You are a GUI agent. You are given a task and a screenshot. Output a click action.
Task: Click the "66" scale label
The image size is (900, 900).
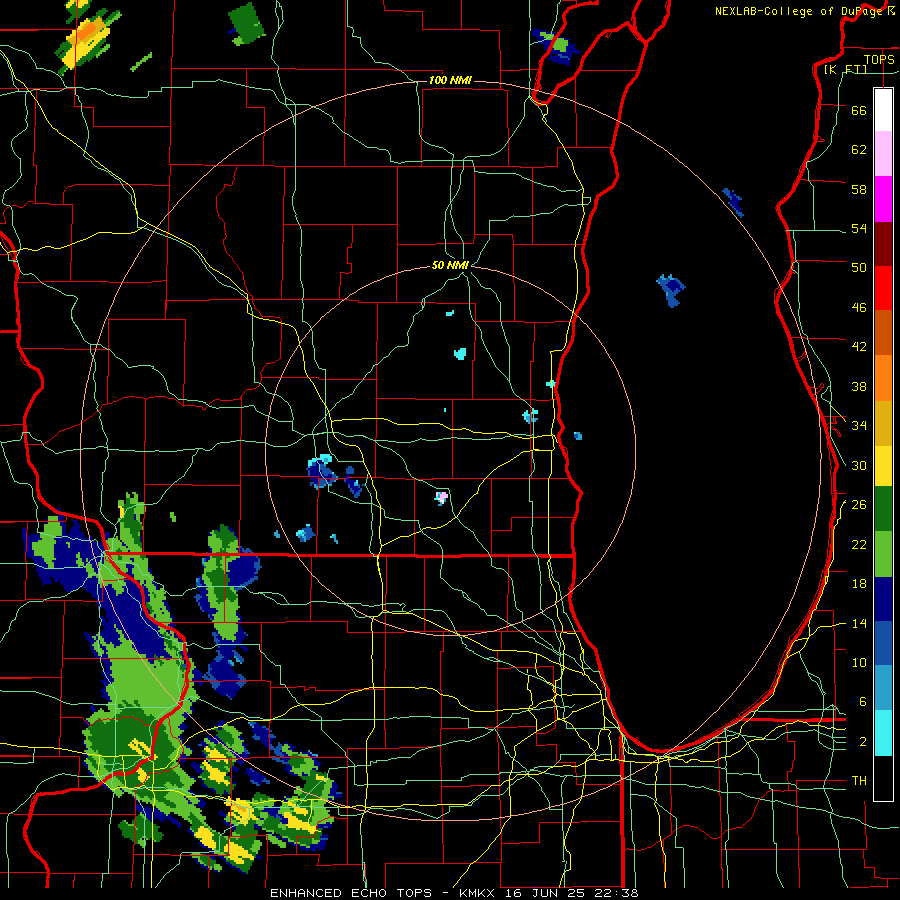point(859,110)
